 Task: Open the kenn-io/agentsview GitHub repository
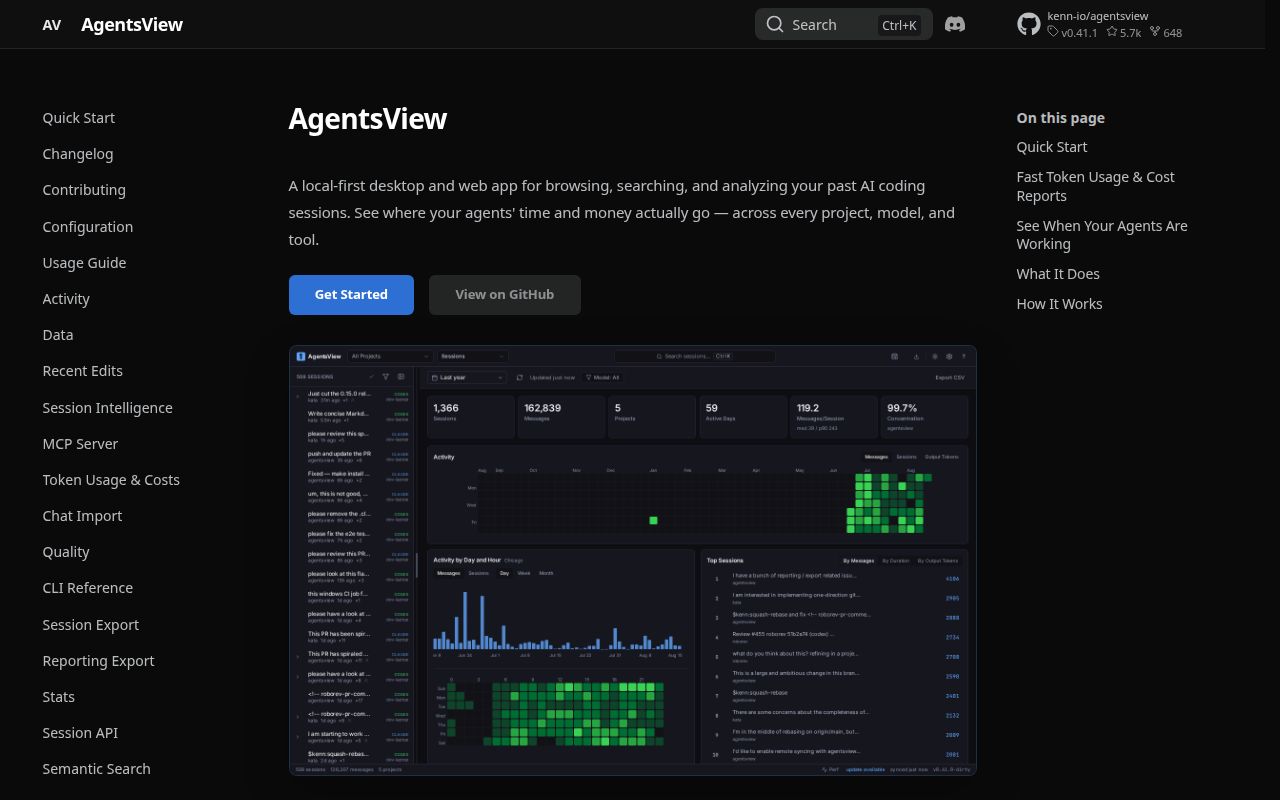tap(1100, 24)
